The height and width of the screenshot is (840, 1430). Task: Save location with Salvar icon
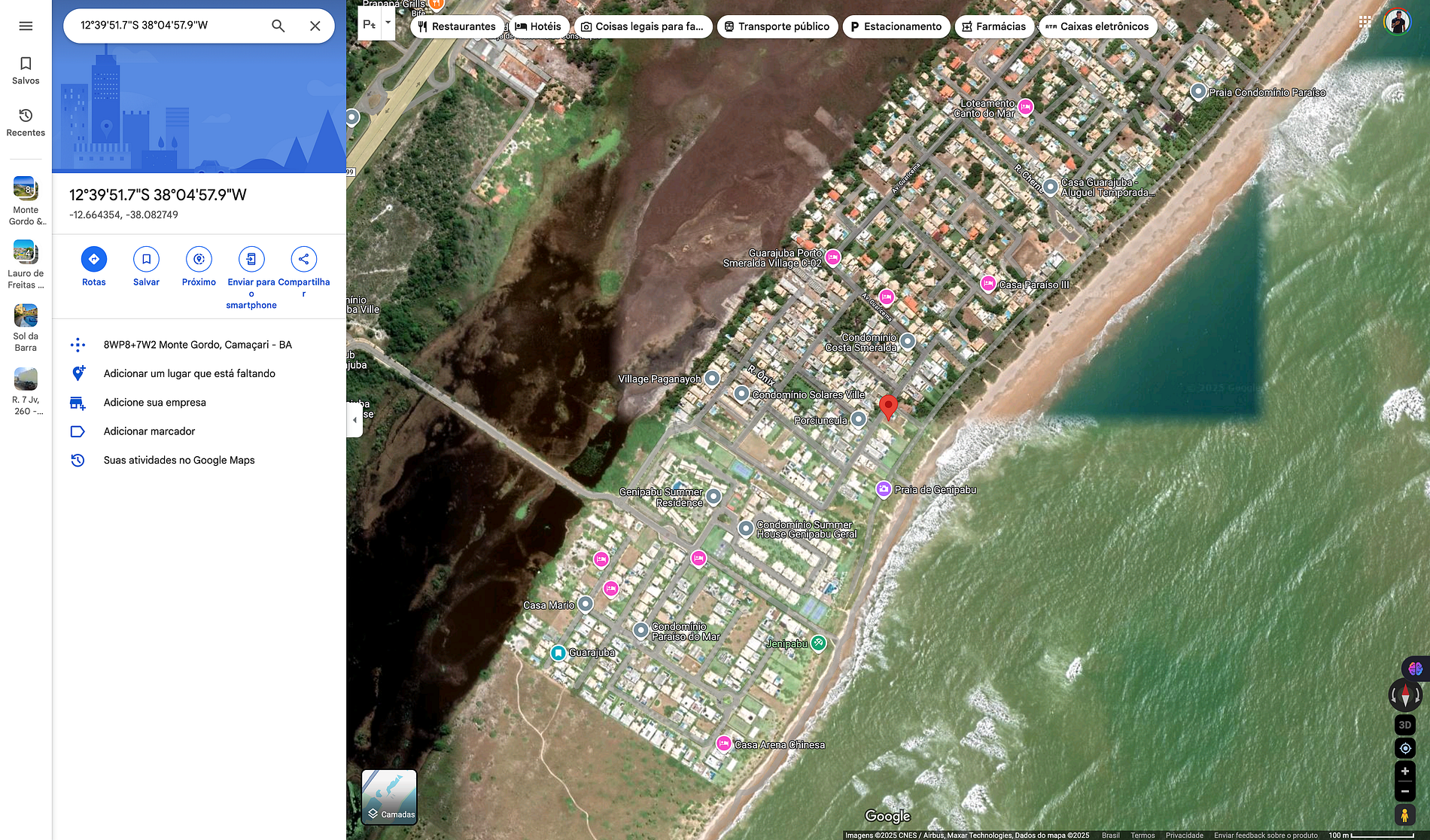pyautogui.click(x=146, y=259)
